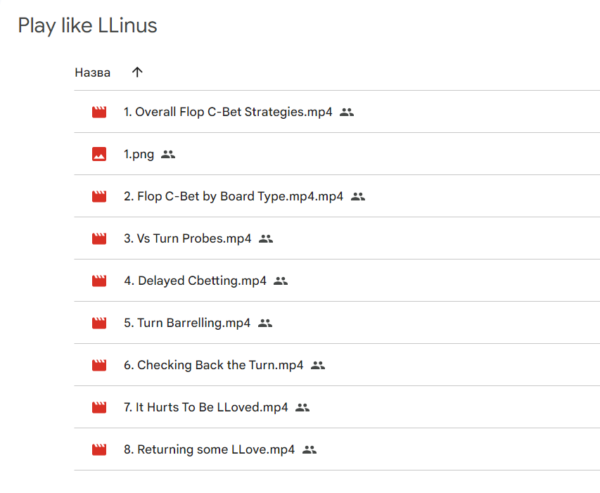
Task: Click shared icon after Returning some LLove.mp4
Action: tap(310, 450)
